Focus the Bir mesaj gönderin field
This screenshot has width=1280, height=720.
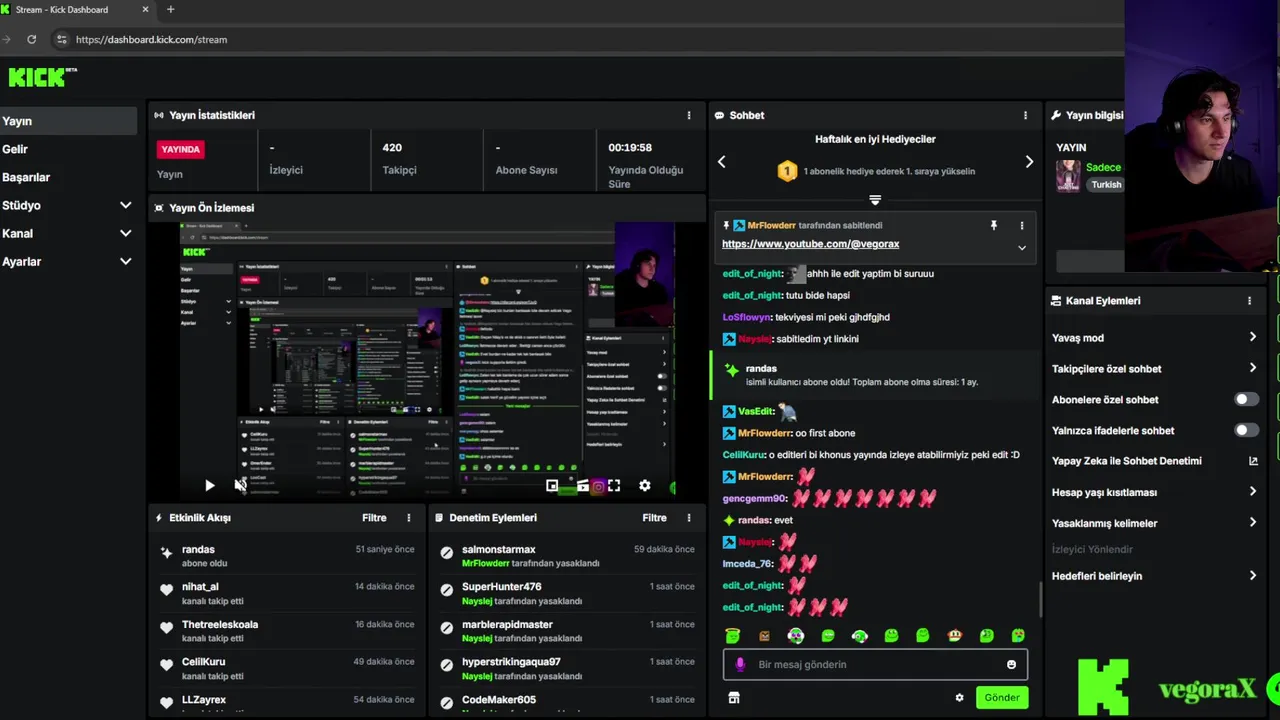pyautogui.click(x=875, y=664)
